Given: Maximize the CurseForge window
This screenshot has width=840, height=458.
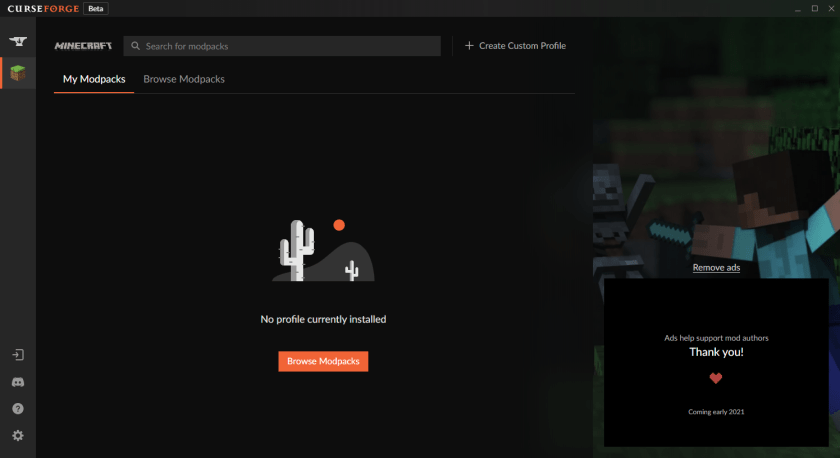Looking at the screenshot, I should pyautogui.click(x=814, y=8).
